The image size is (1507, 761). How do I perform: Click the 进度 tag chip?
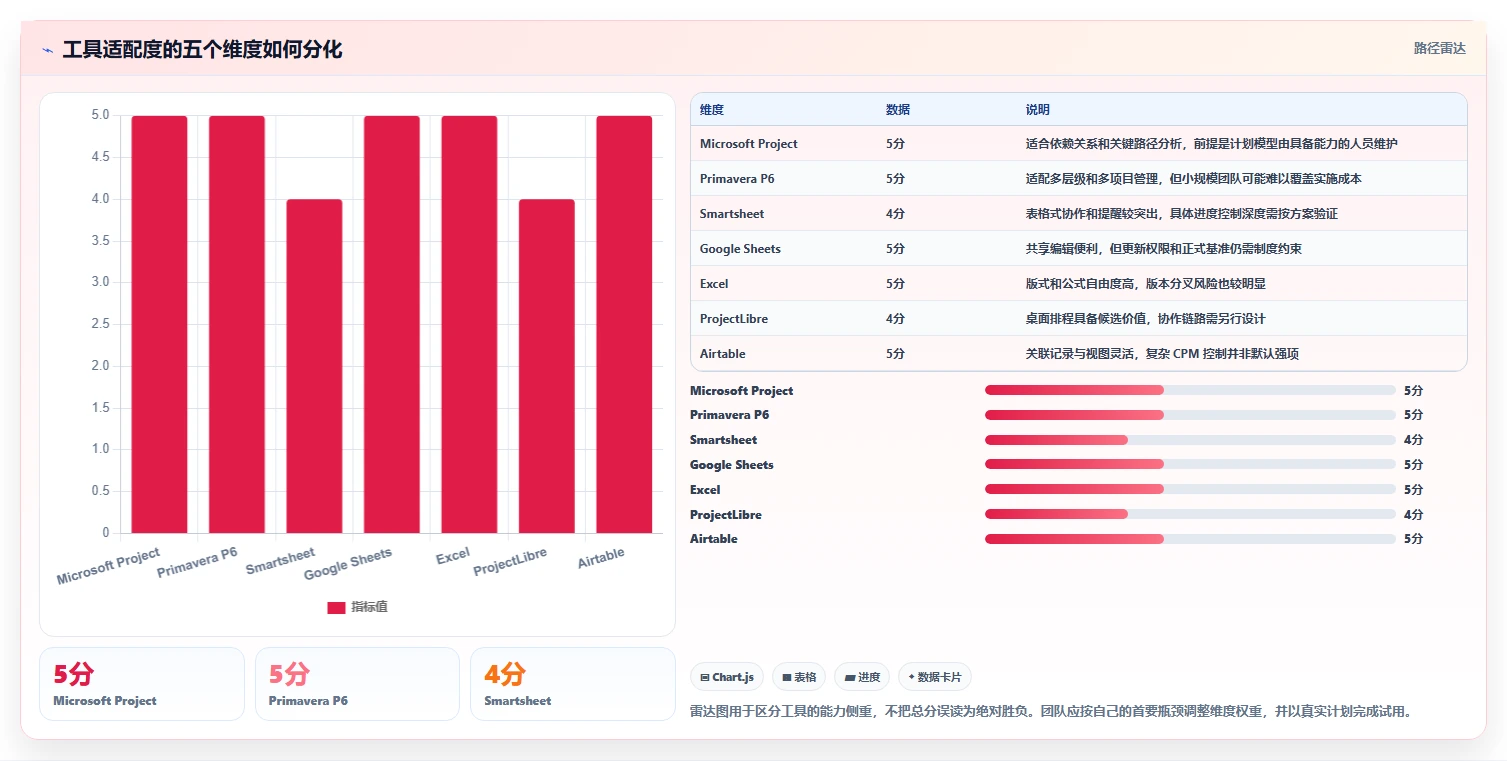(x=862, y=677)
